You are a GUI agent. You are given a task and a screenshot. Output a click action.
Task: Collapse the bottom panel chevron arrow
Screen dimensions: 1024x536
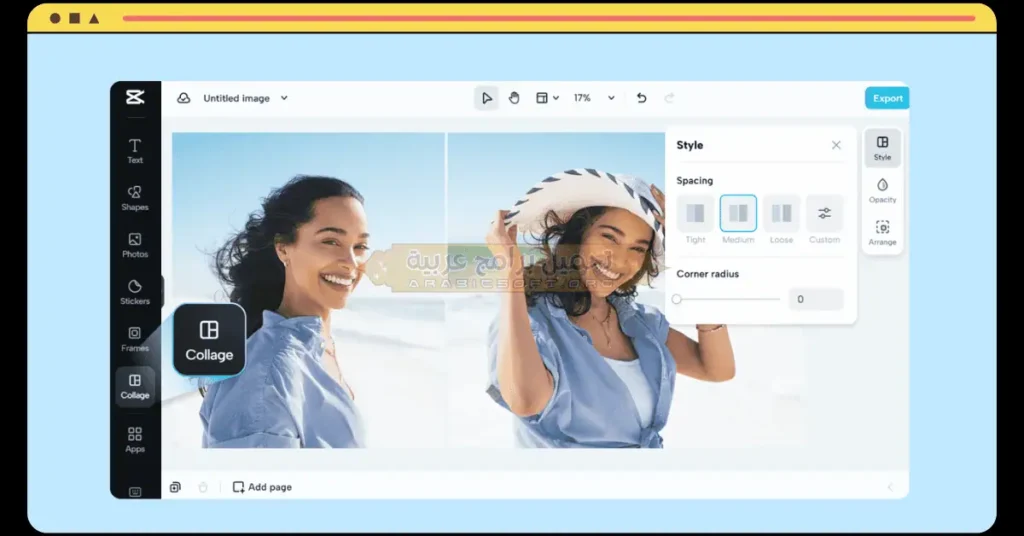[889, 487]
